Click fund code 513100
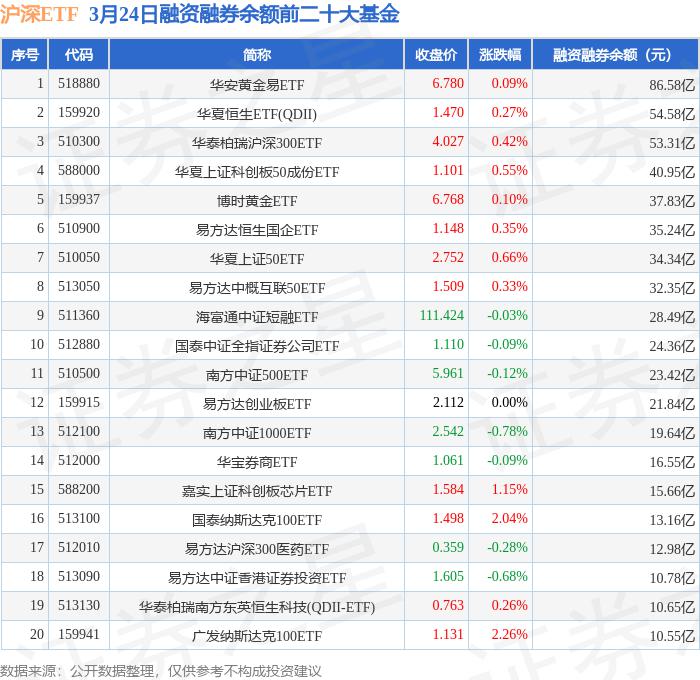700x680 pixels. click(79, 519)
